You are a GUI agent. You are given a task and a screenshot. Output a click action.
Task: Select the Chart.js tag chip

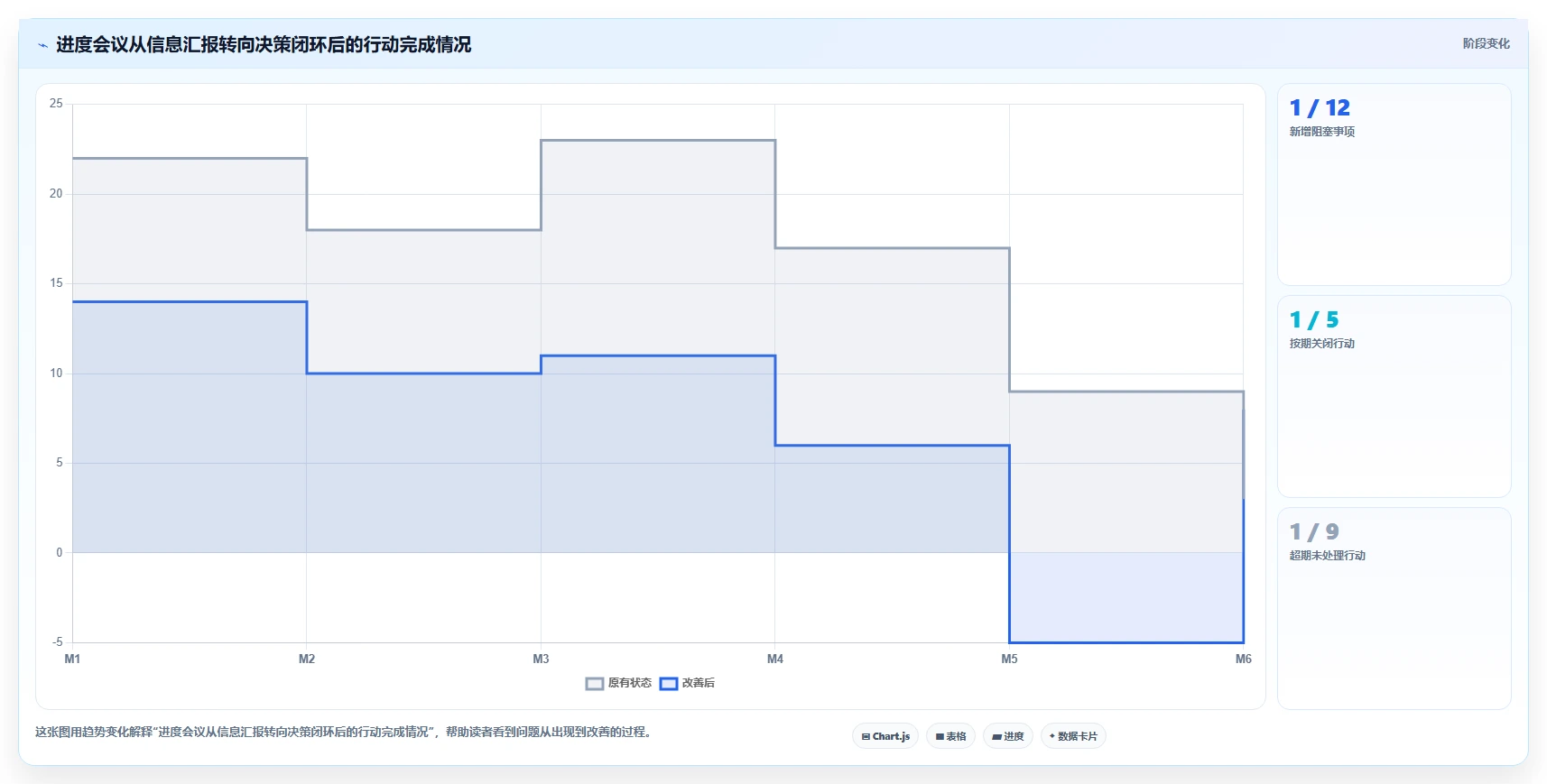[885, 736]
